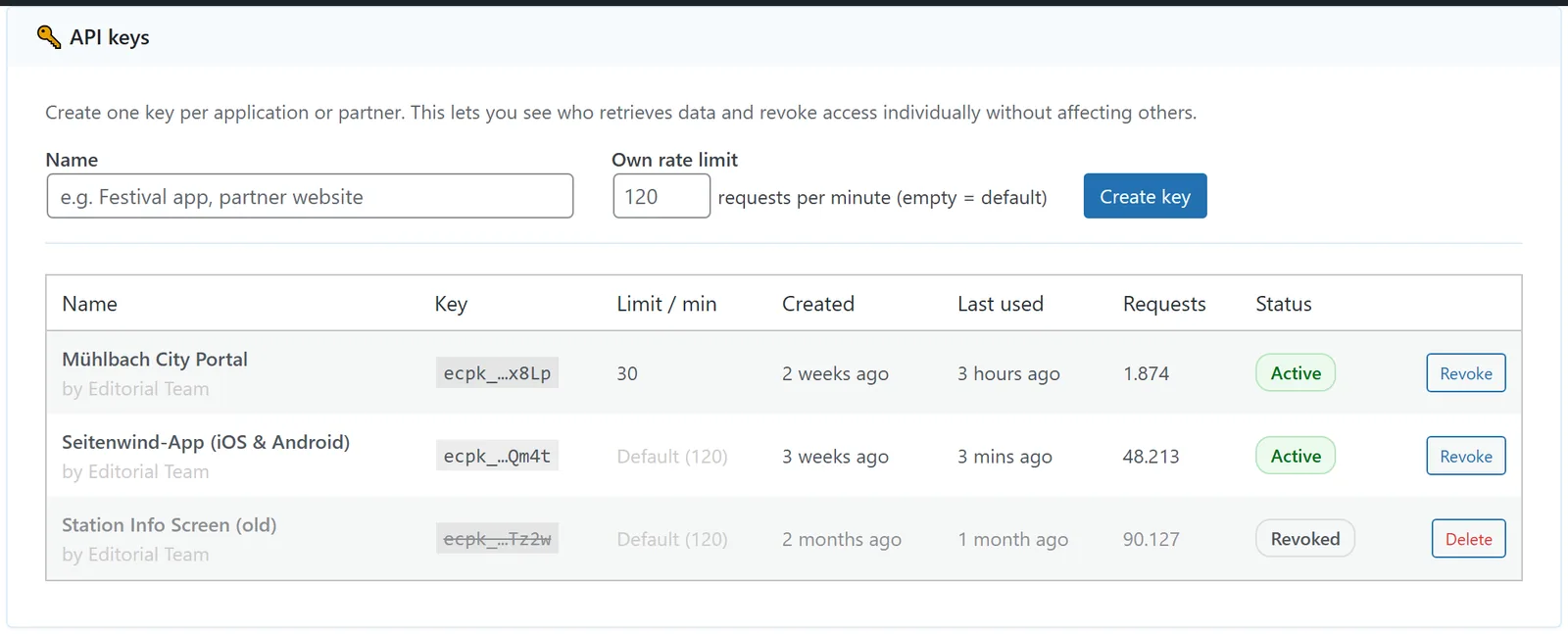Click the 1.874 requests count

(1146, 373)
